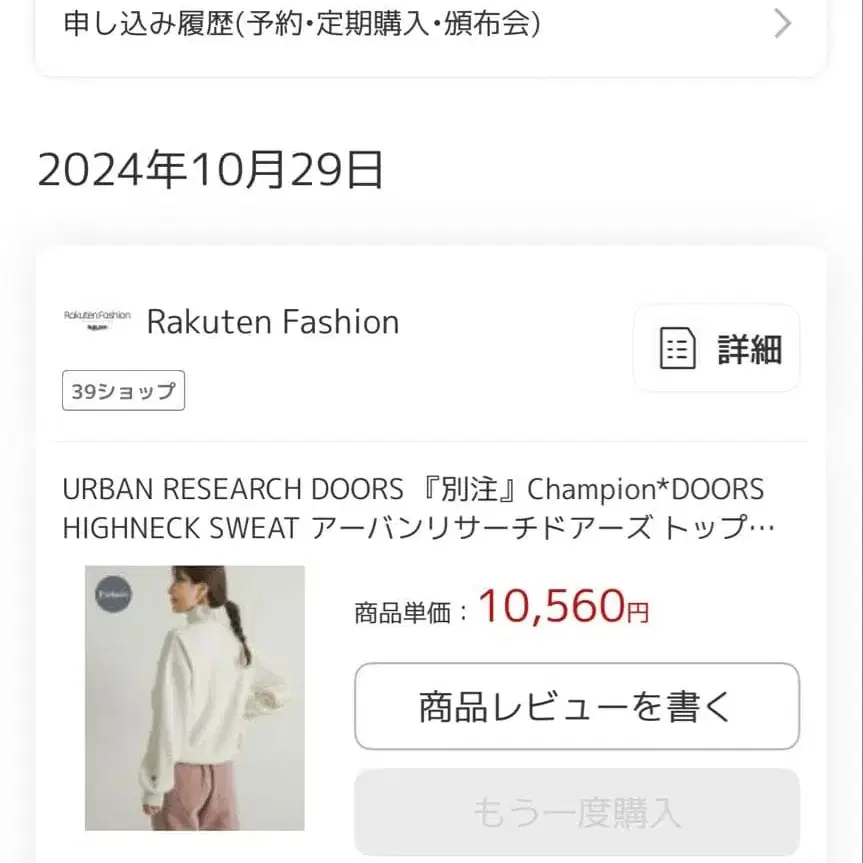The width and height of the screenshot is (863, 863).
Task: Click the Rakuten Fashion shop logo
Action: [97, 321]
